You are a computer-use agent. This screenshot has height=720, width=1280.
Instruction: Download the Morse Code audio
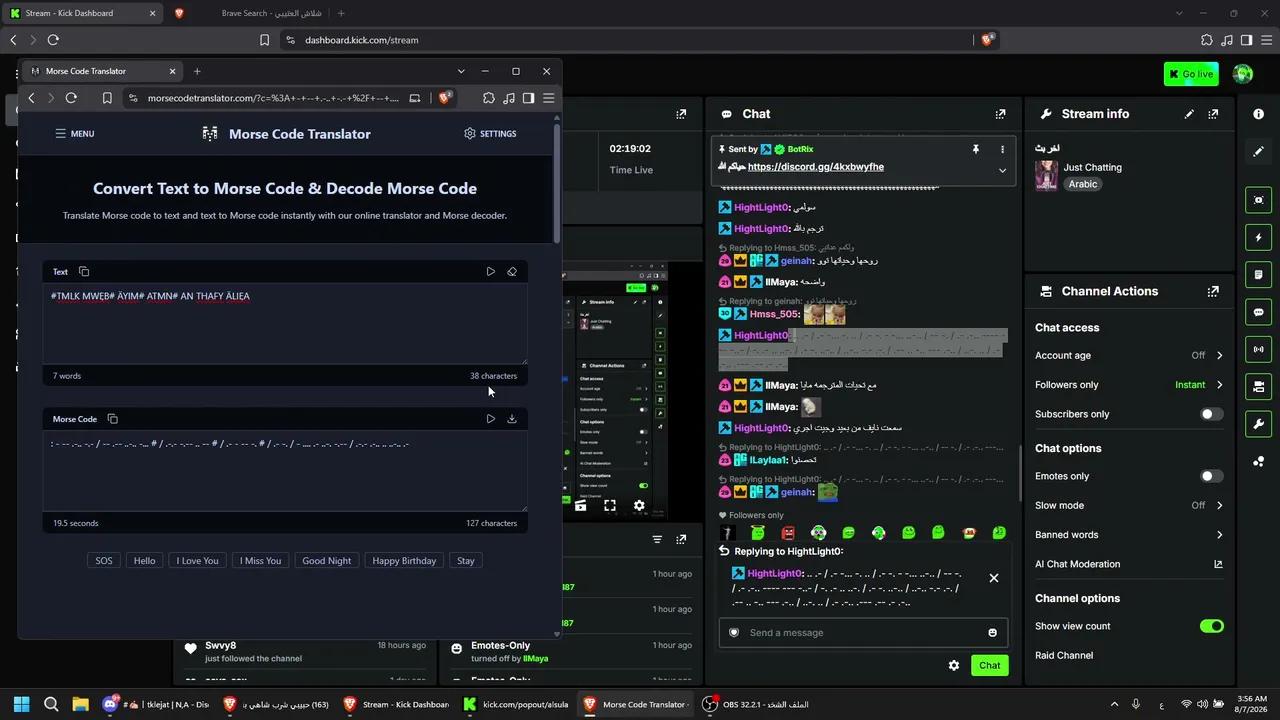tap(512, 419)
